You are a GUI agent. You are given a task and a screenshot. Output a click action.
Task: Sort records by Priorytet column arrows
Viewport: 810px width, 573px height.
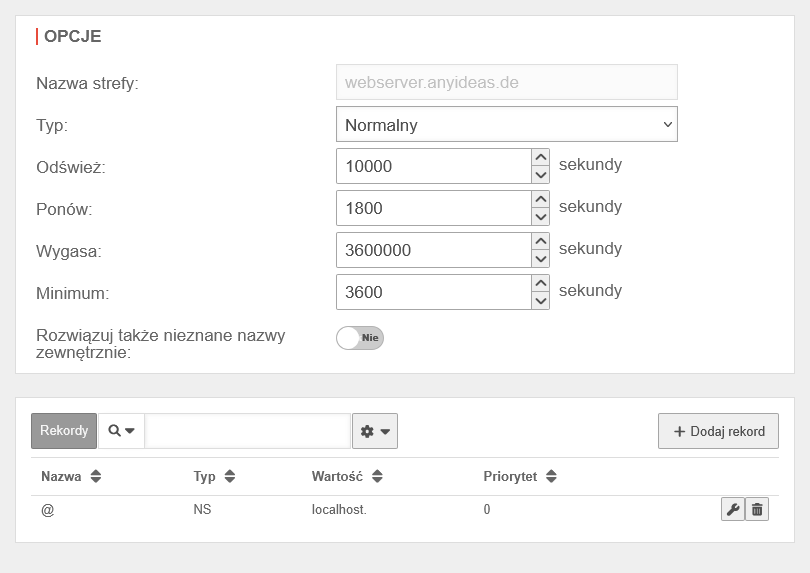coord(551,476)
